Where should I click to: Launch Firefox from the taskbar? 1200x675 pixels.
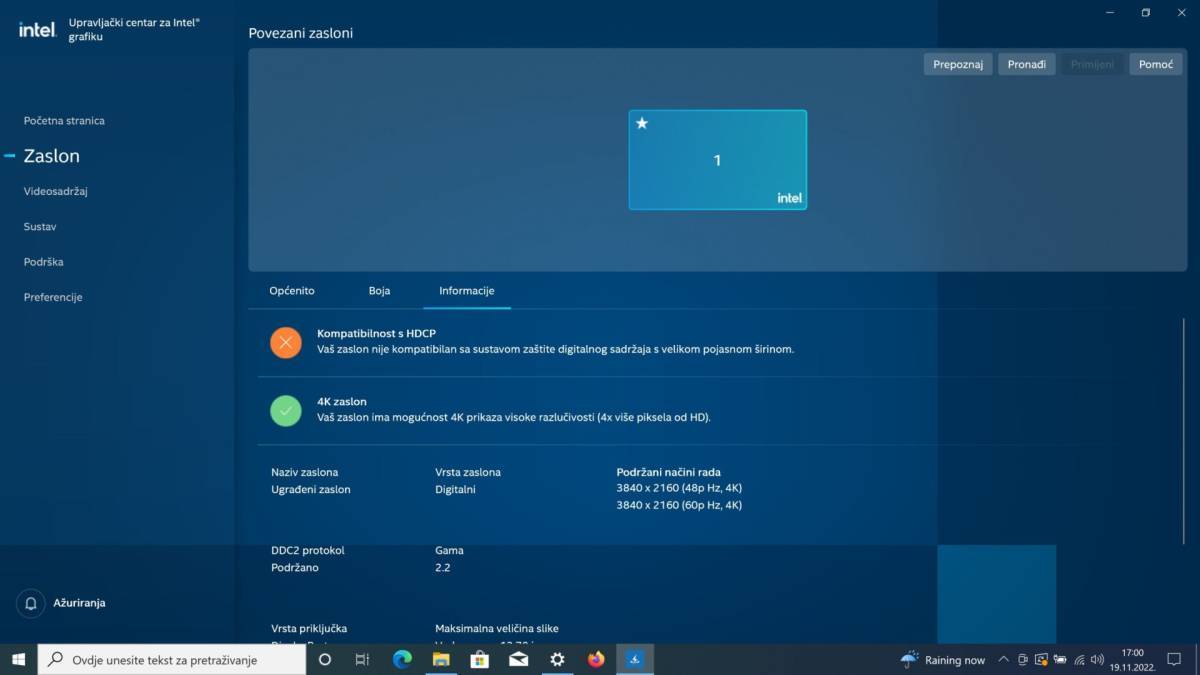tap(596, 659)
